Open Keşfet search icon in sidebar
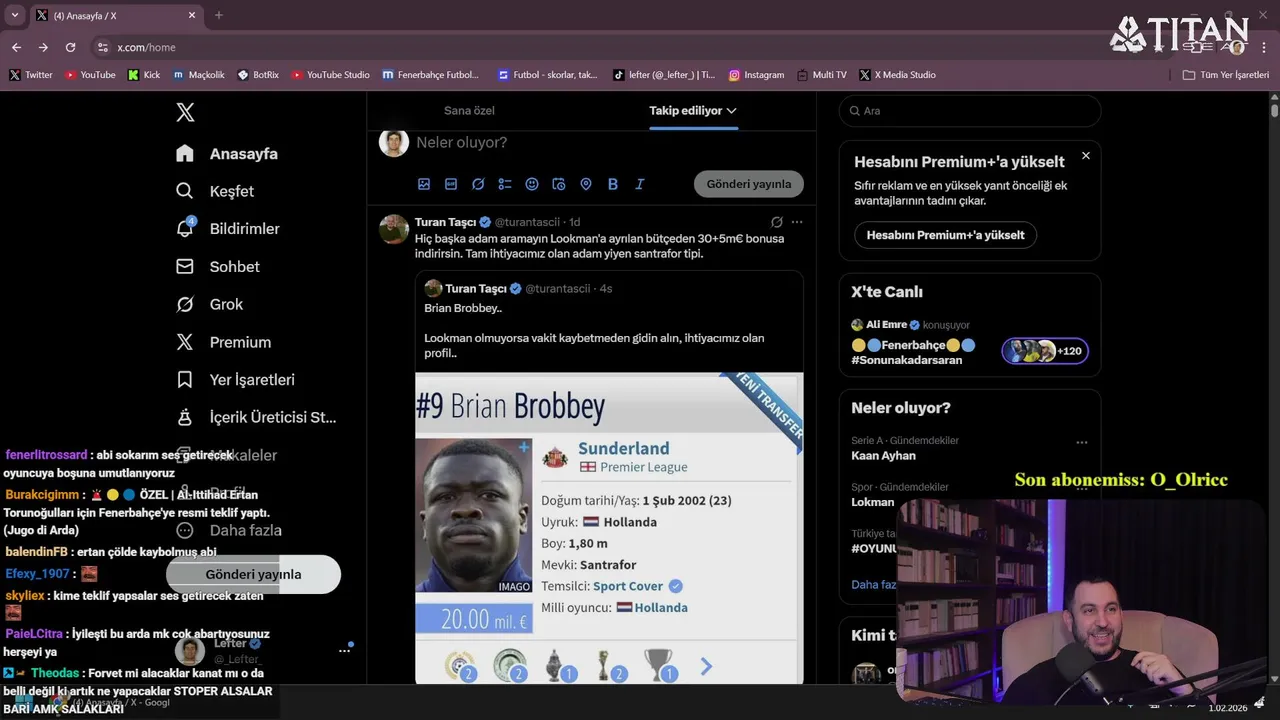Viewport: 1280px width, 720px height. coord(185,191)
